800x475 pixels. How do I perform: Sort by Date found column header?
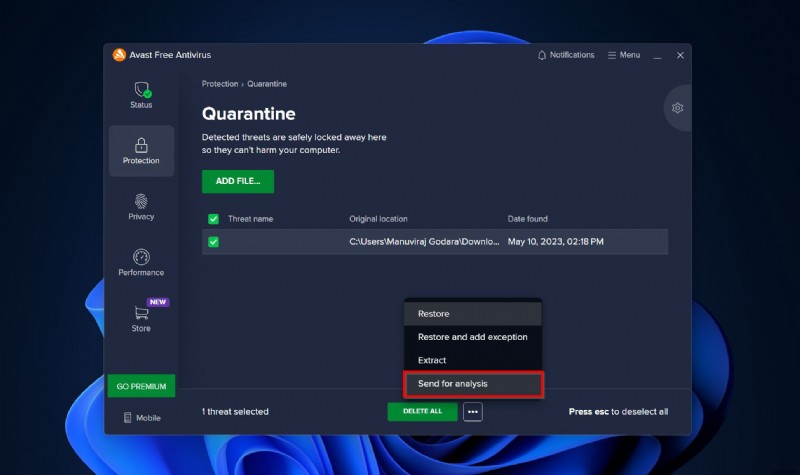(528, 219)
